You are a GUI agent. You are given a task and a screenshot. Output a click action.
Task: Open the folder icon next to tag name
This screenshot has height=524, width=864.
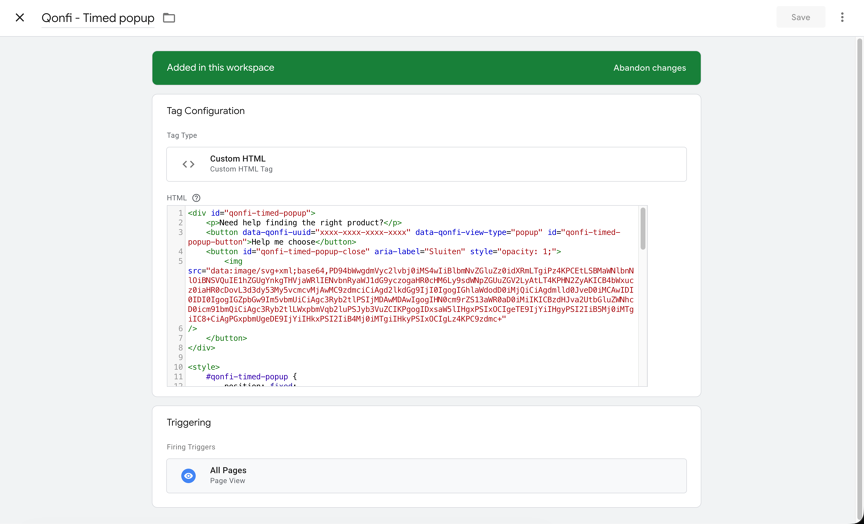point(169,18)
